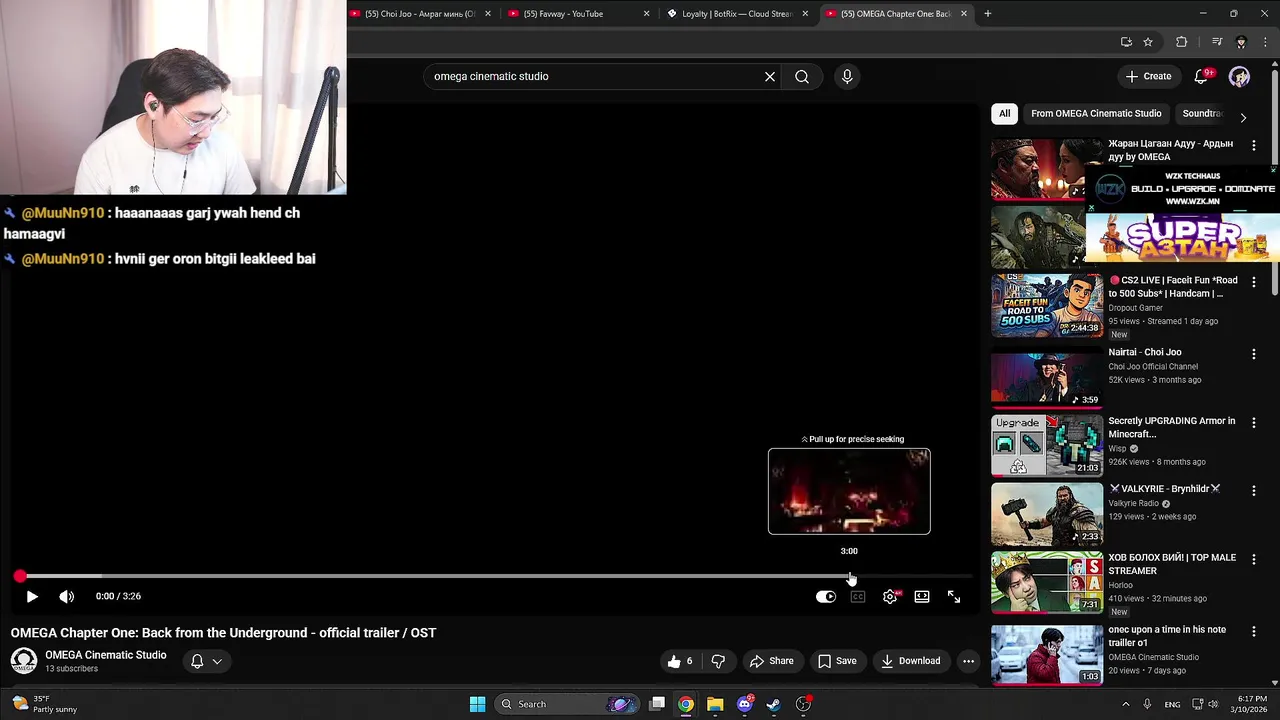Run search with magnifier button

point(802,76)
